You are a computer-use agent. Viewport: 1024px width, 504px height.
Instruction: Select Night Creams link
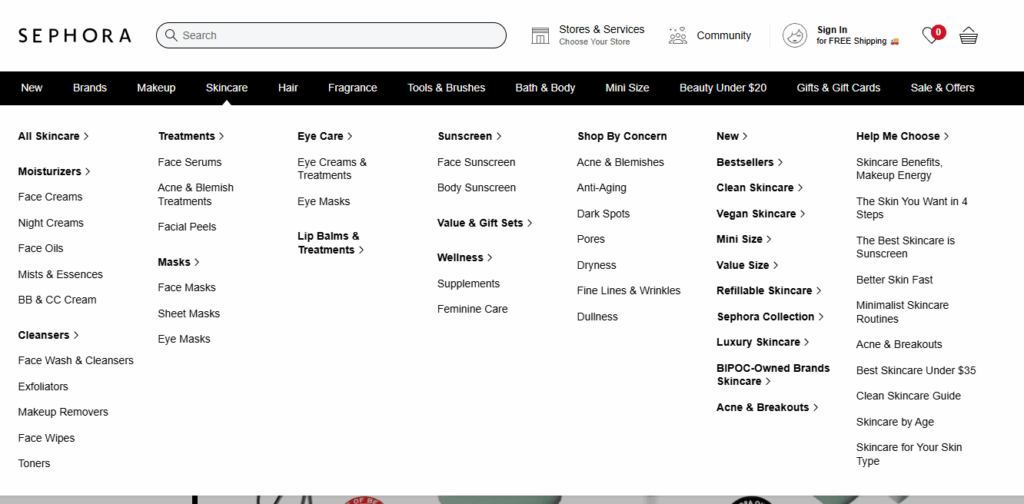(x=51, y=223)
